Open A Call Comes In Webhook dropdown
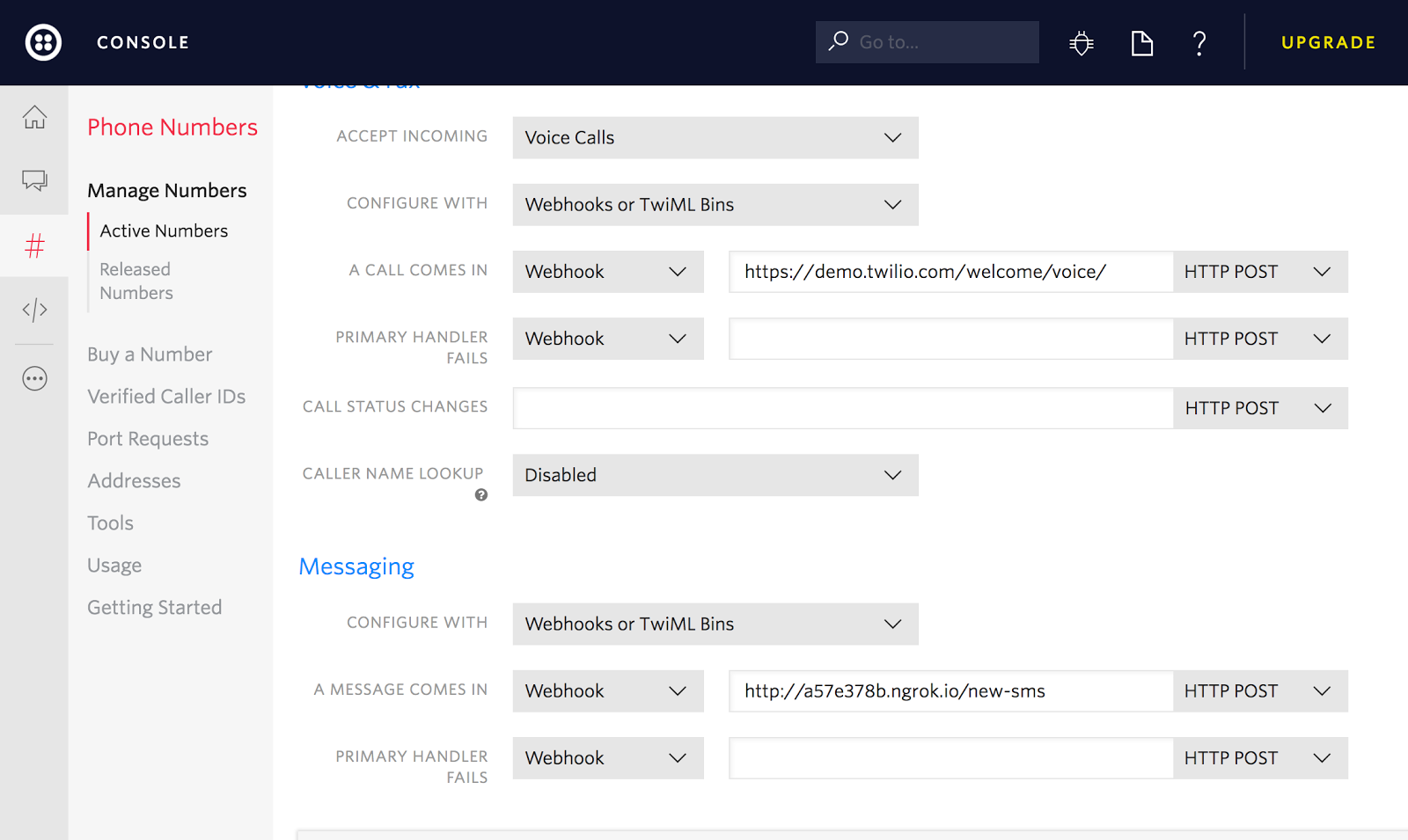Image resolution: width=1408 pixels, height=840 pixels. click(608, 272)
